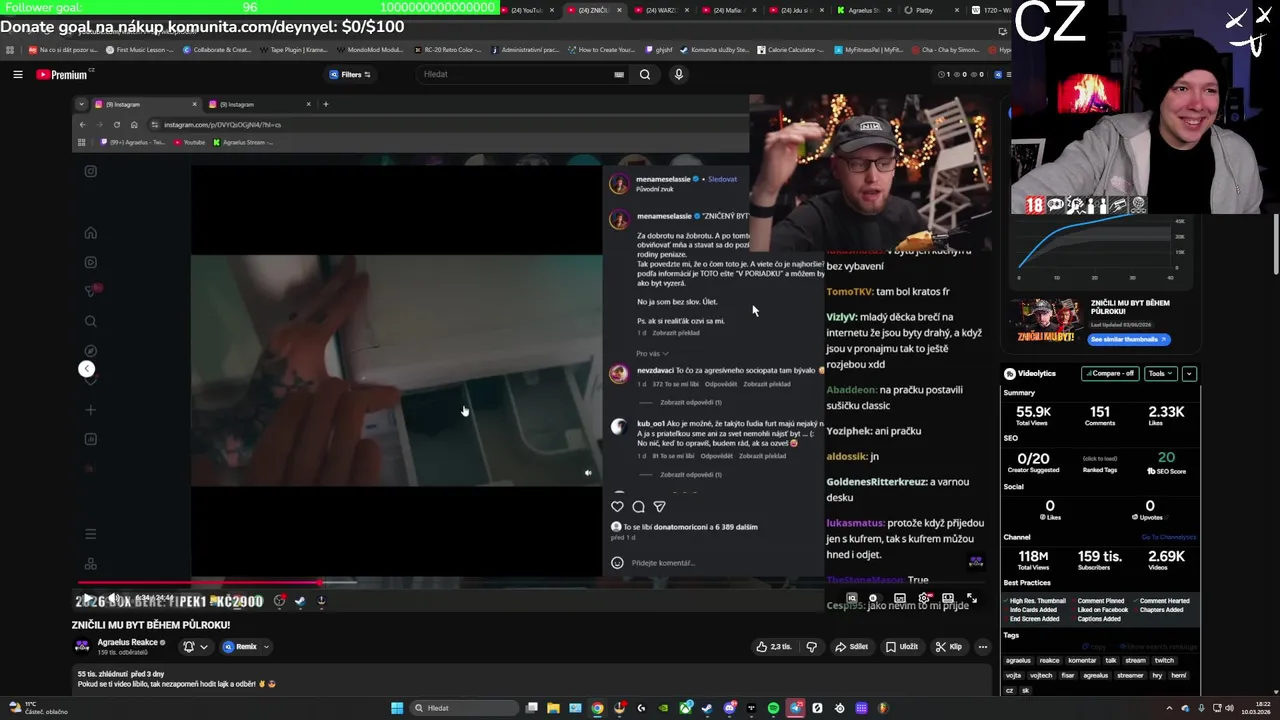Open the on-screen keyboard icon in the search box
The height and width of the screenshot is (720, 1280).
619,74
